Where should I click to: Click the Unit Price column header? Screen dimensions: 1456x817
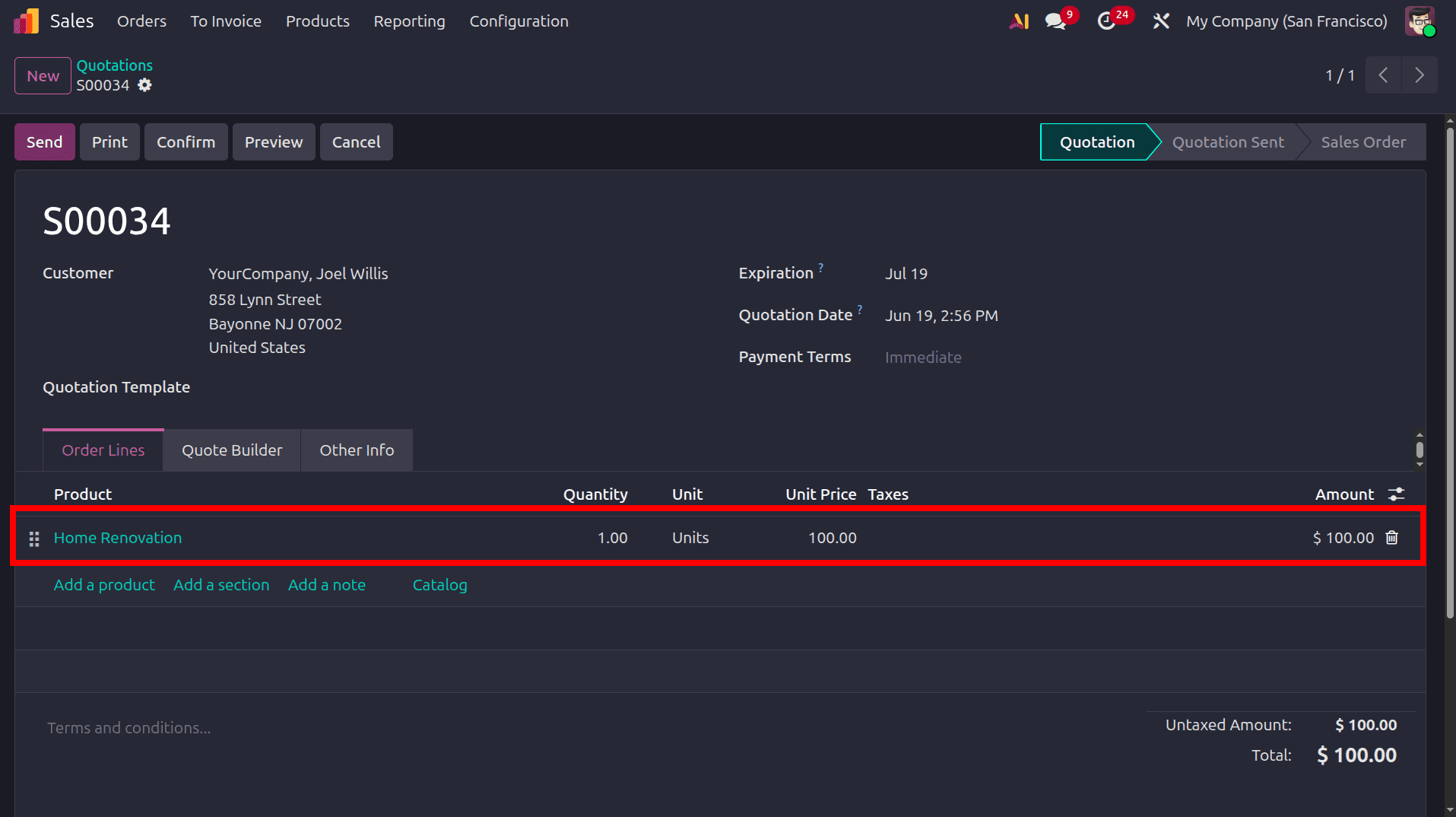coord(820,494)
